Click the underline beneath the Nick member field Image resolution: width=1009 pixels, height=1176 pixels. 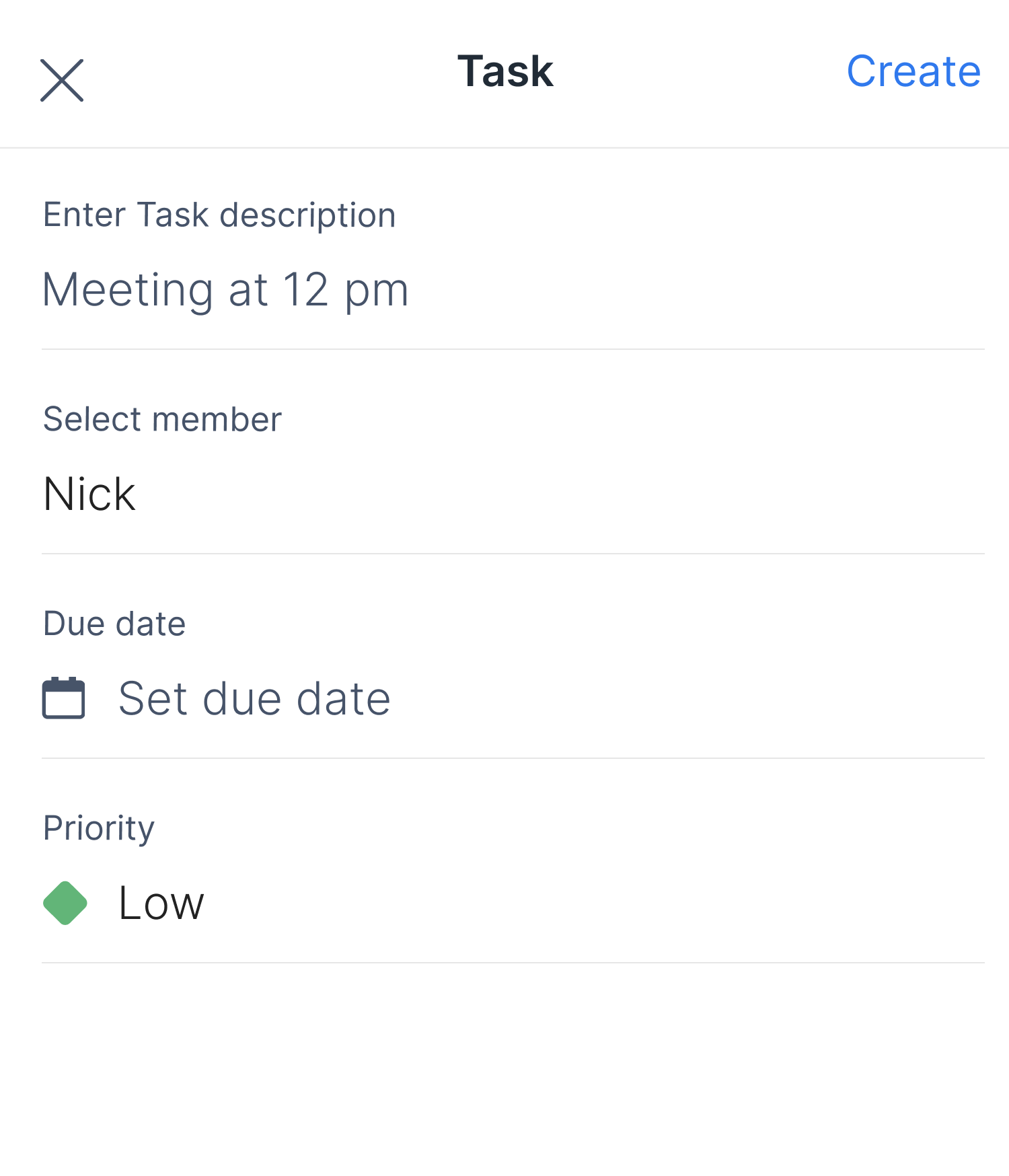tap(513, 554)
